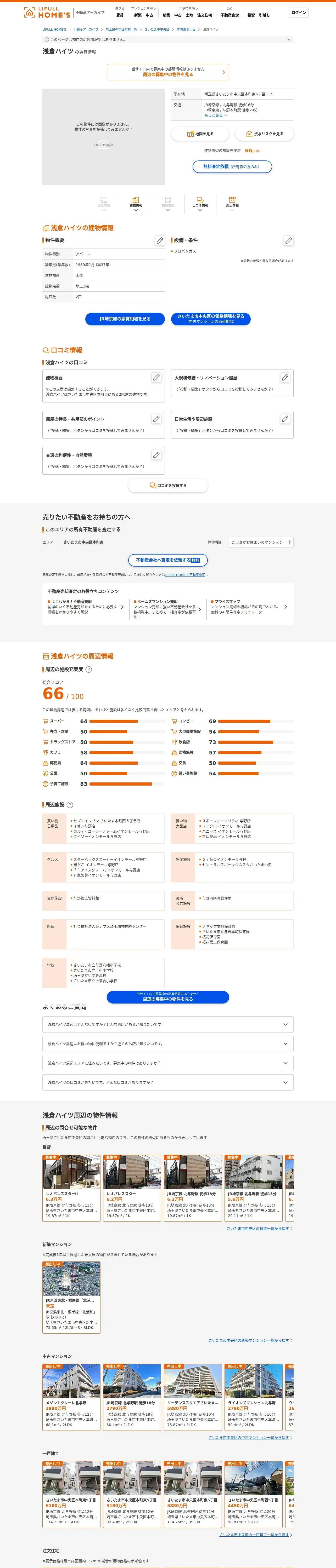Image resolution: width=336 pixels, height=1568 pixels.
Task: Expand the ad-disclaimer notice chevron
Action: (289, 39)
